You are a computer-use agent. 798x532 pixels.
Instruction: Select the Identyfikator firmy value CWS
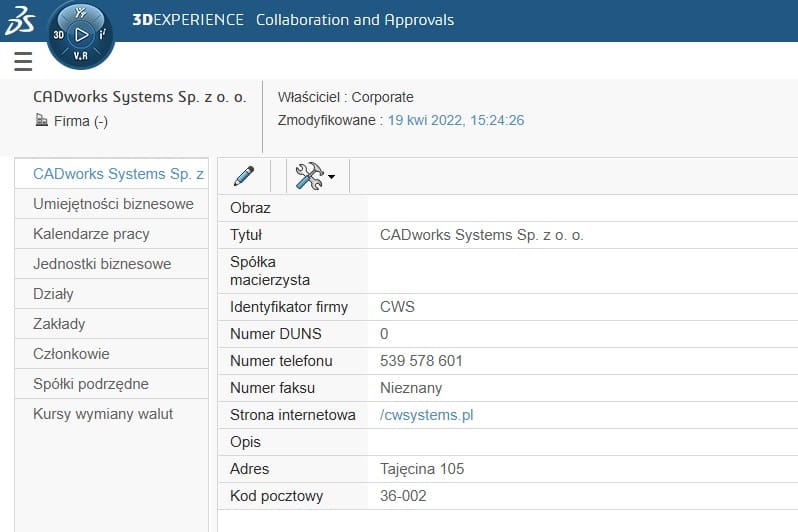397,307
